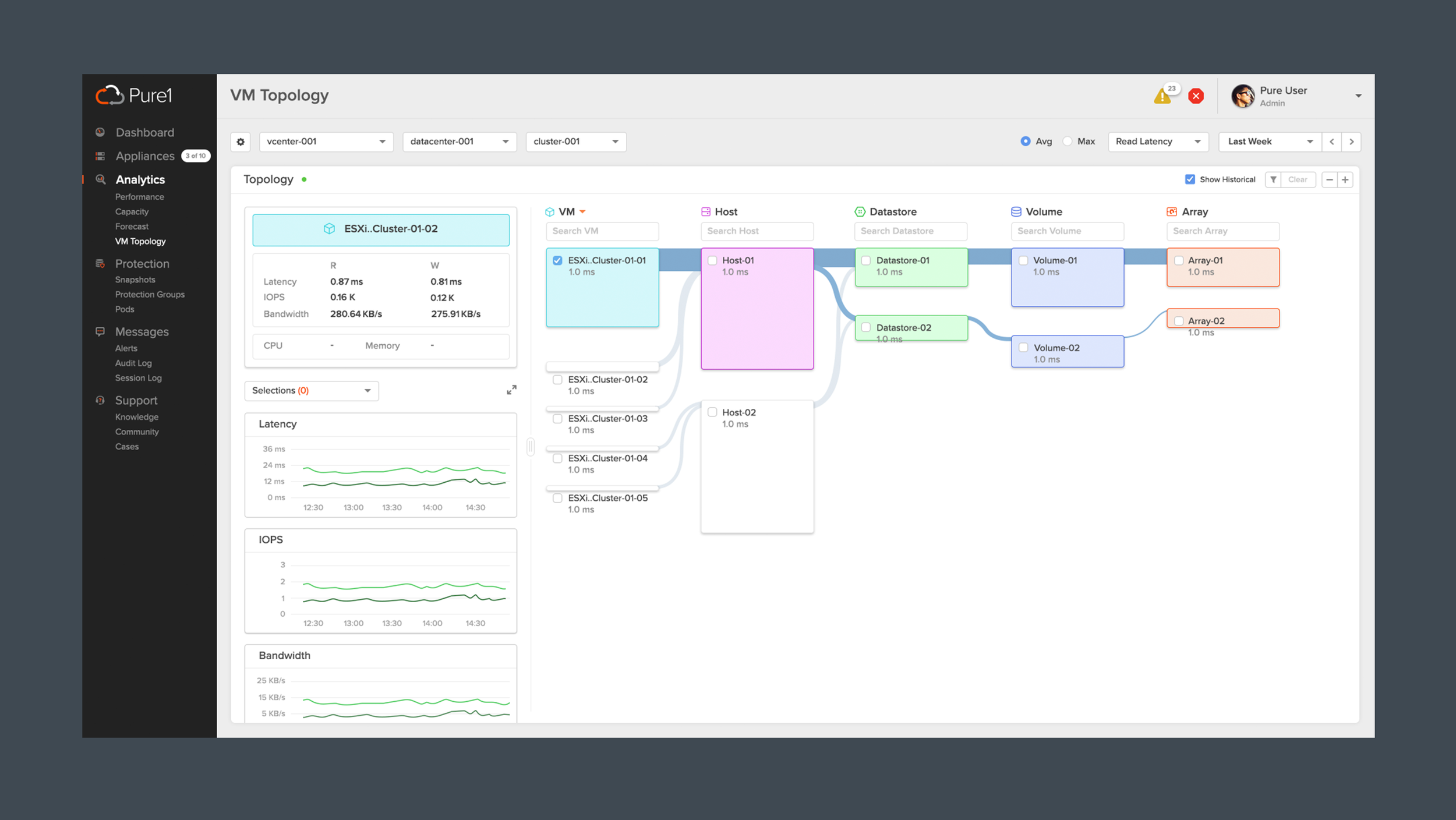This screenshot has width=1456, height=820.
Task: Click the Clear filter button
Action: click(1298, 179)
